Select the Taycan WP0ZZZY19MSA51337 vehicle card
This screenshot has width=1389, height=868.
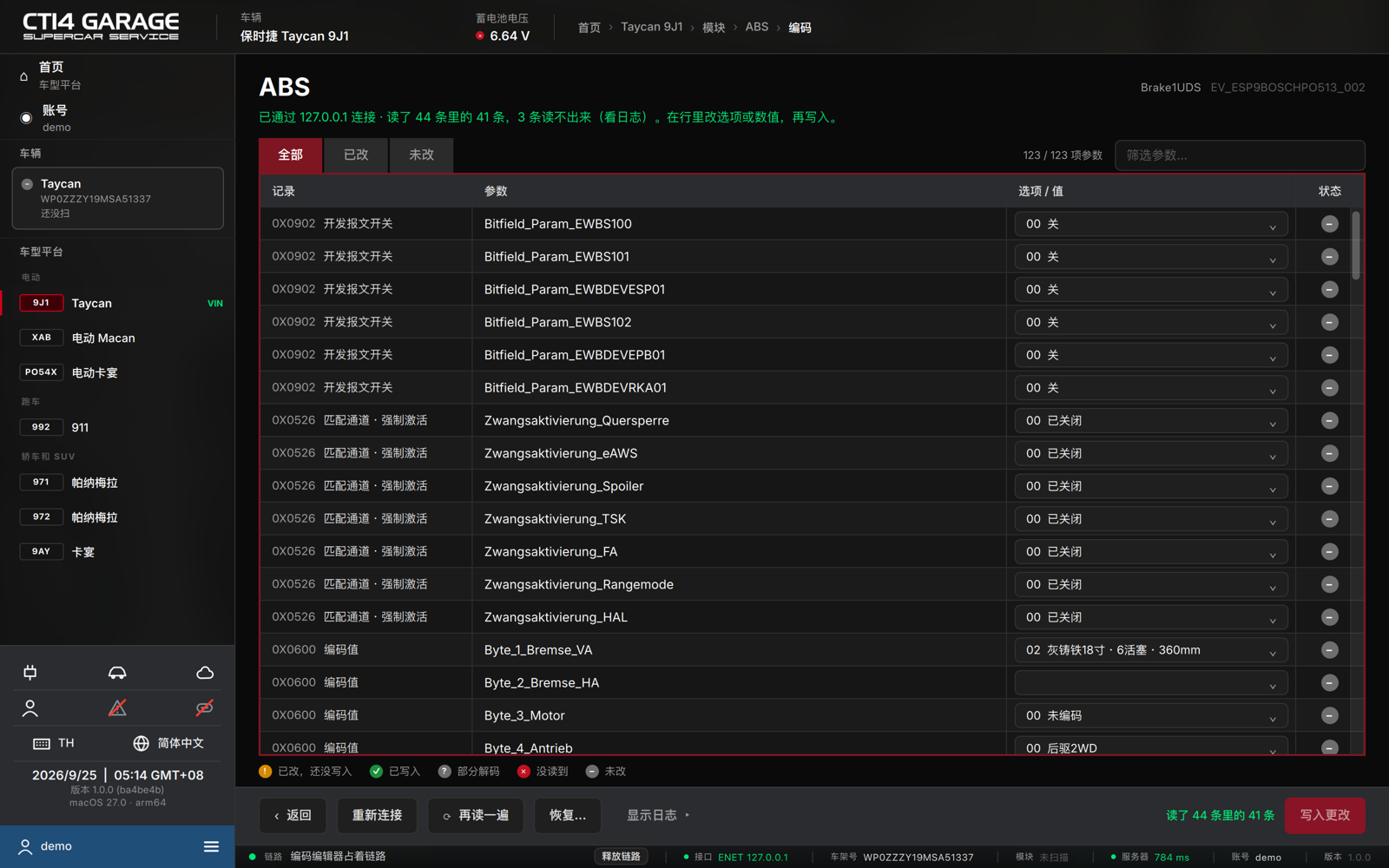point(117,199)
